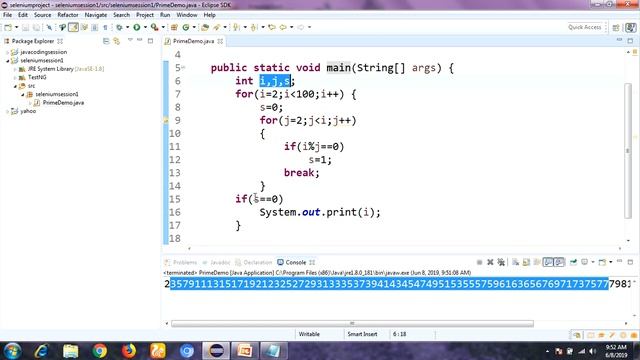Click the Search flashlight toolbar icon

[x=216, y=27]
